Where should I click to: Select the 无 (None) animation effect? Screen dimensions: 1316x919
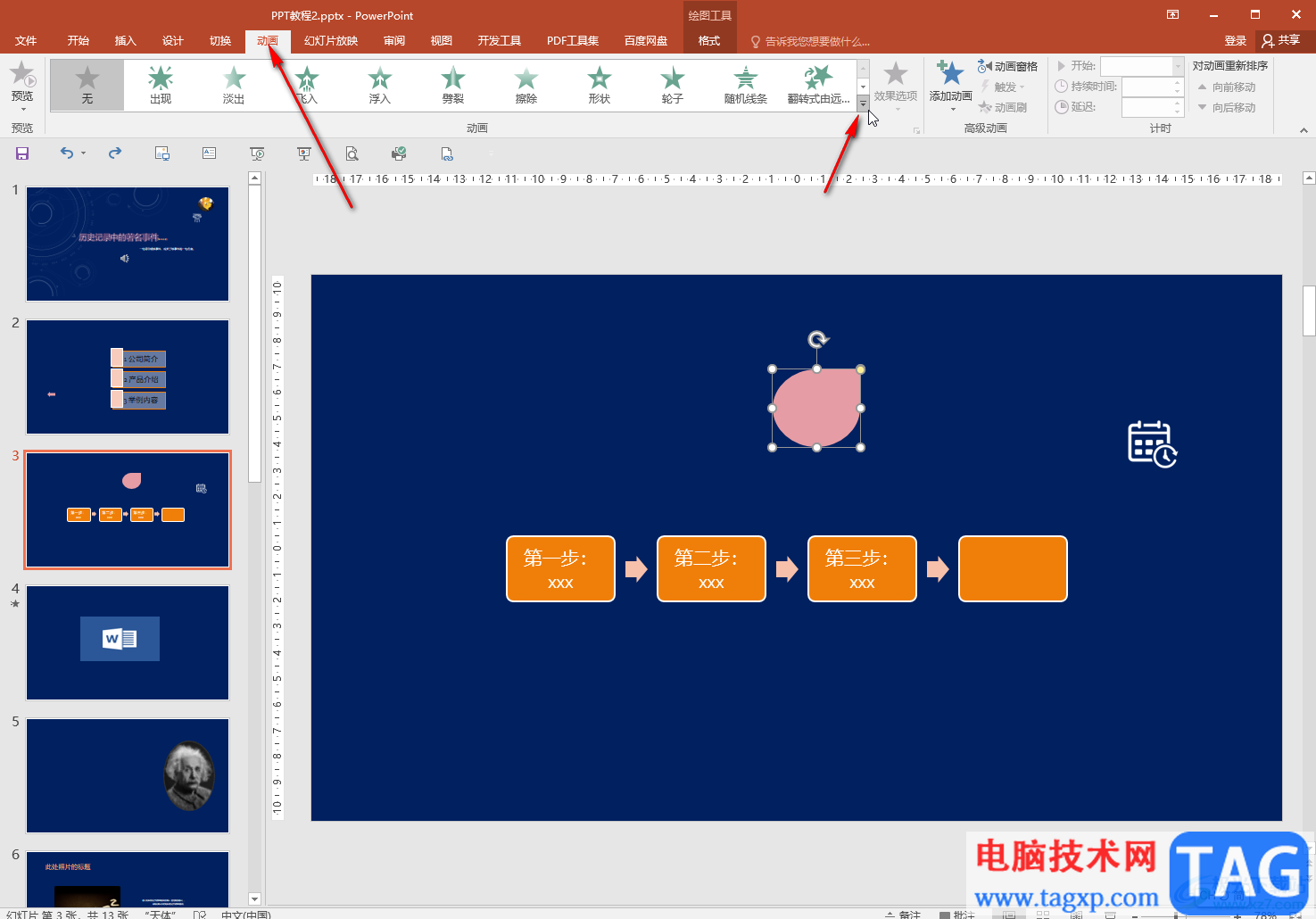(x=87, y=86)
